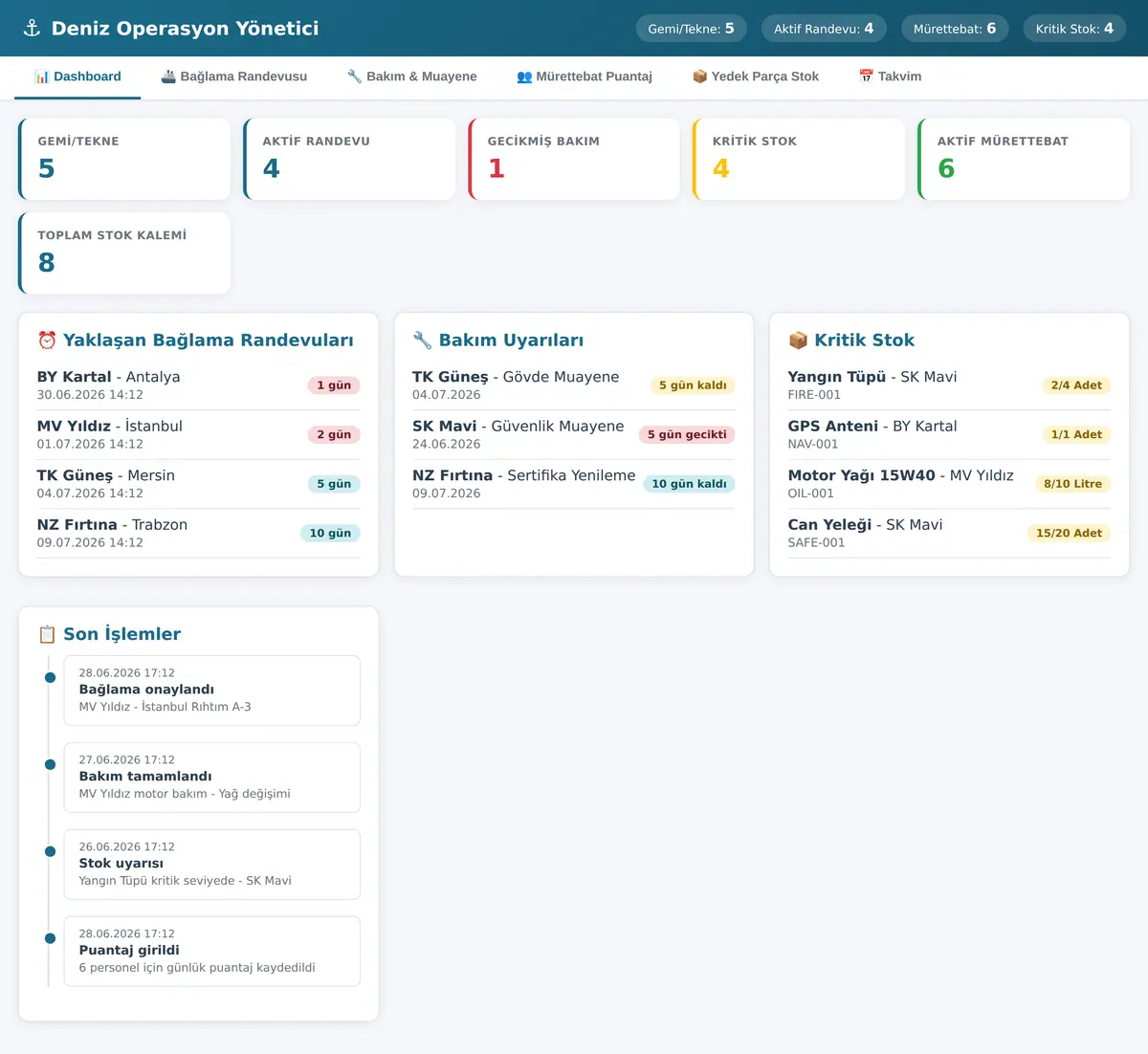Open the TOPLAM STOK KALEMİ stat card
The height and width of the screenshot is (1054, 1148).
click(x=124, y=253)
